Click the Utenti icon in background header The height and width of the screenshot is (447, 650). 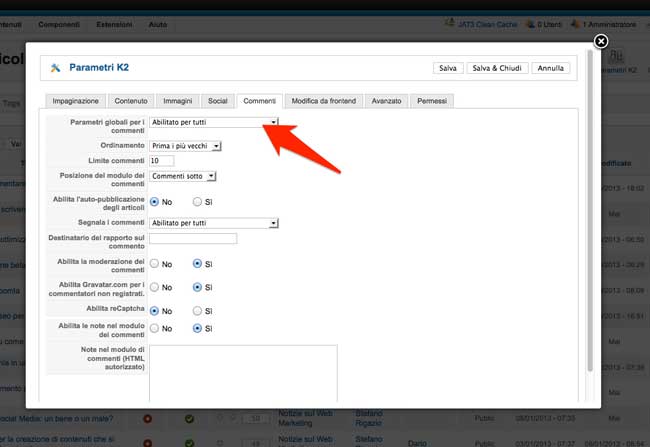[x=530, y=24]
